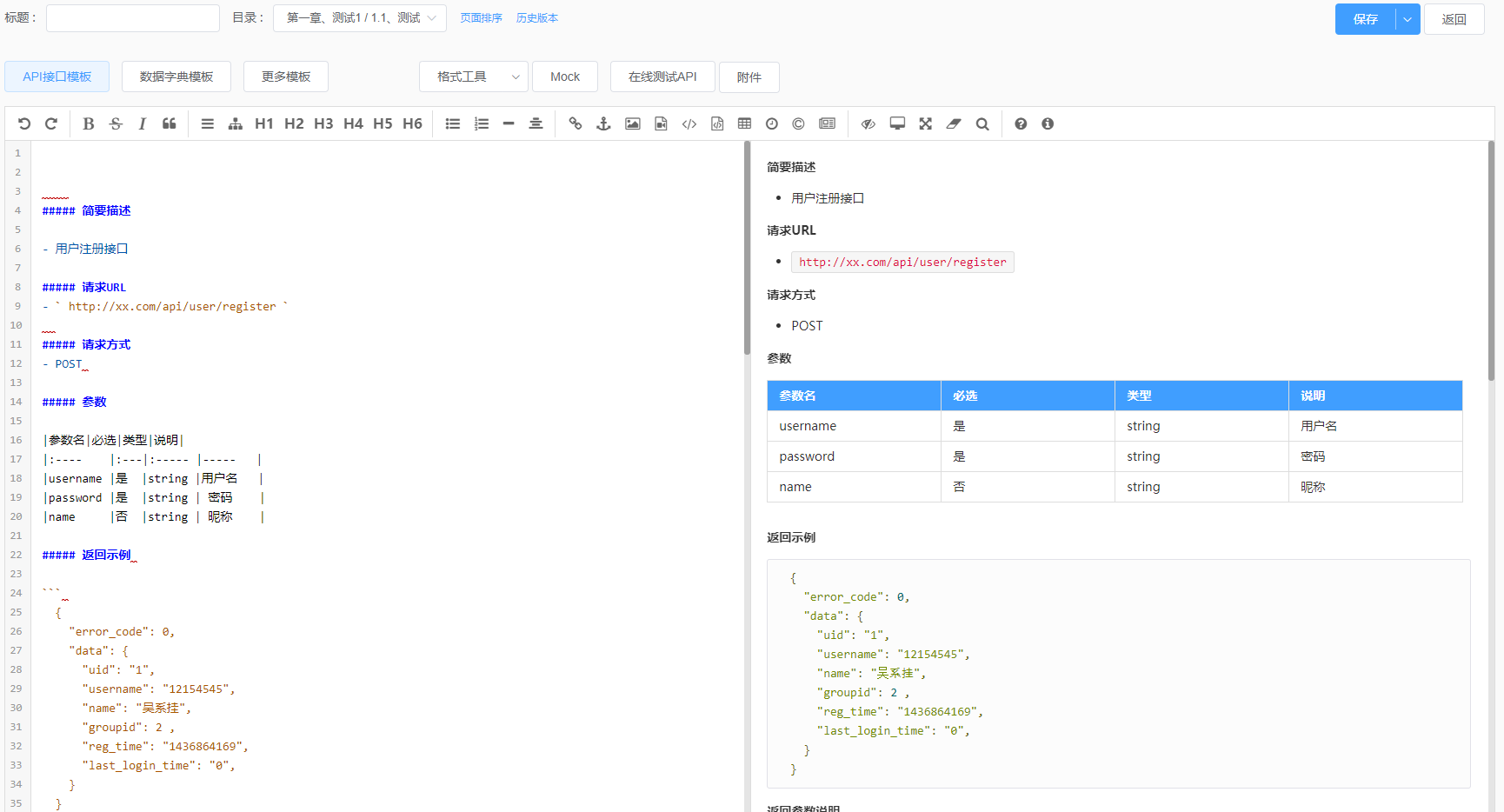This screenshot has width=1504, height=812.
Task: Click editor line 22 返回示例 heading
Action: tap(86, 555)
